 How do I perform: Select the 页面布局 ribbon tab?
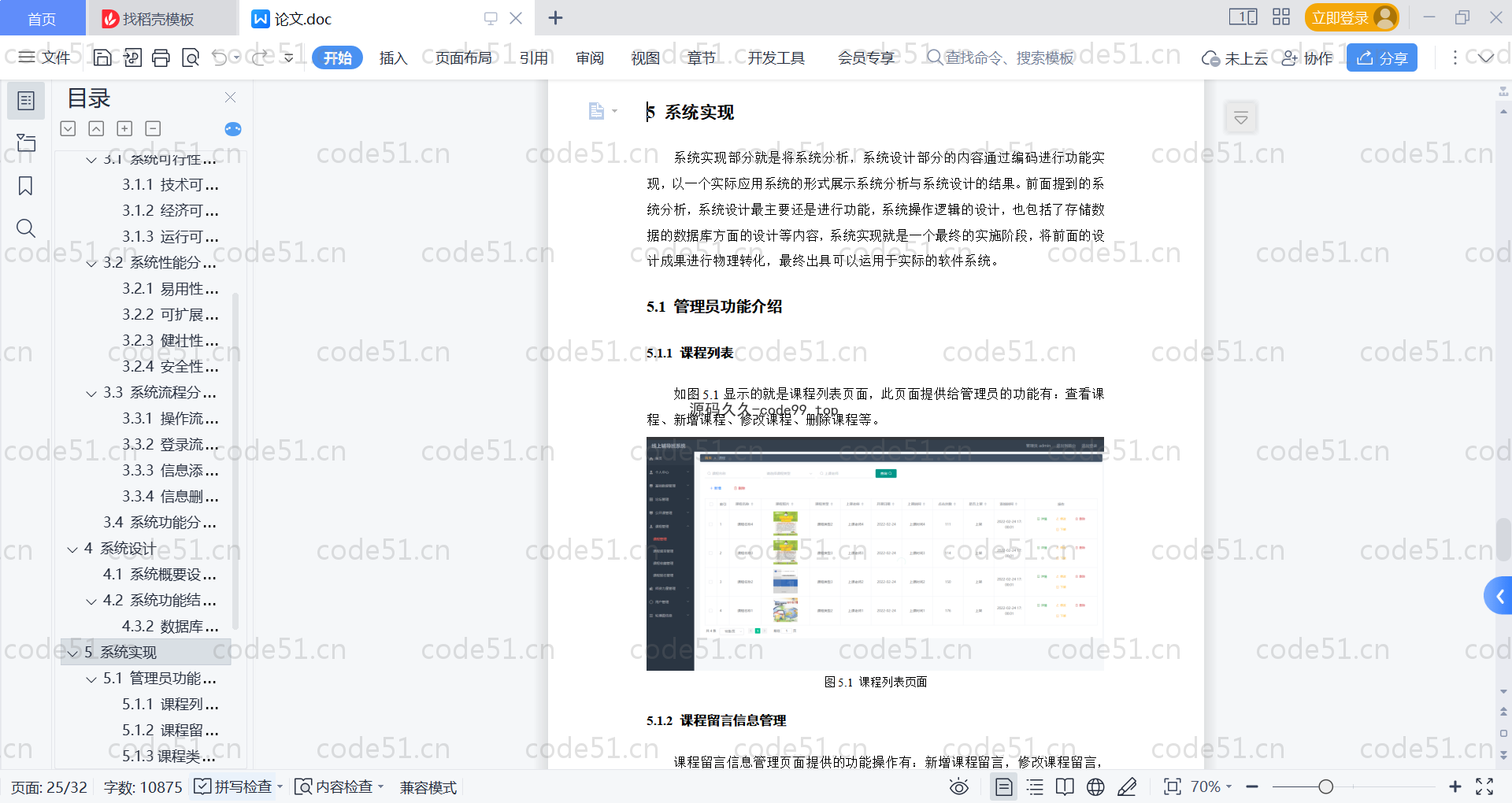click(x=463, y=57)
